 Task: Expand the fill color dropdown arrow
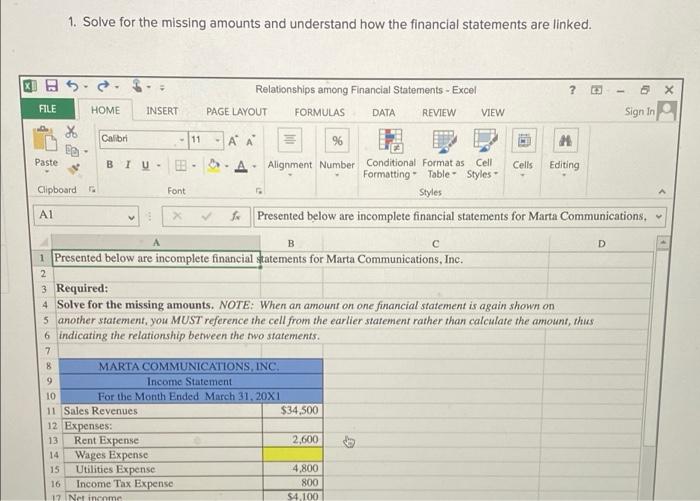tap(227, 167)
